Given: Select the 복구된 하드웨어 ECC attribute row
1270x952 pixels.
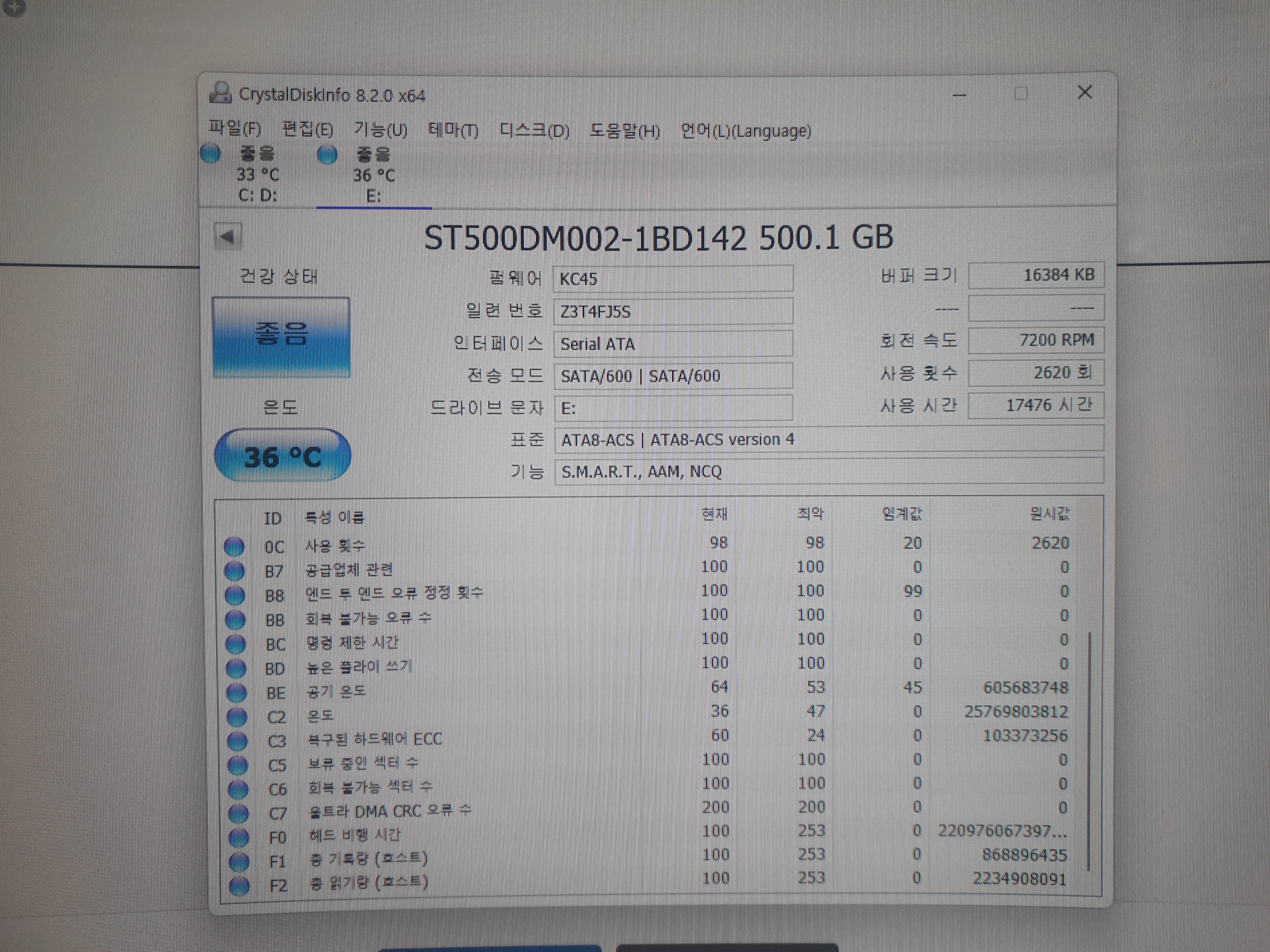Looking at the screenshot, I should point(649,738).
